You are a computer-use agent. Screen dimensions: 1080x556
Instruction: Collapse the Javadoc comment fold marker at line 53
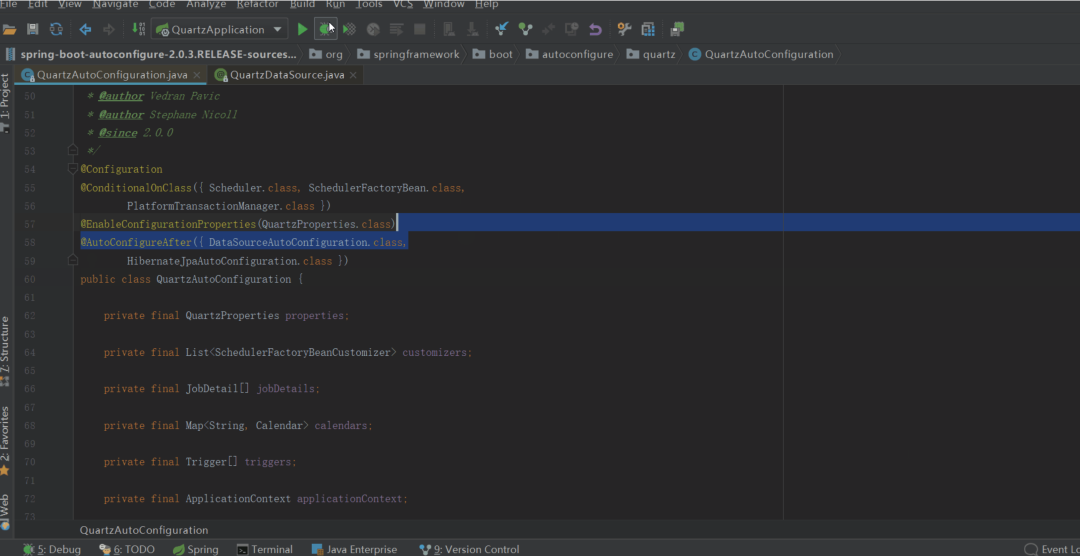pos(72,150)
